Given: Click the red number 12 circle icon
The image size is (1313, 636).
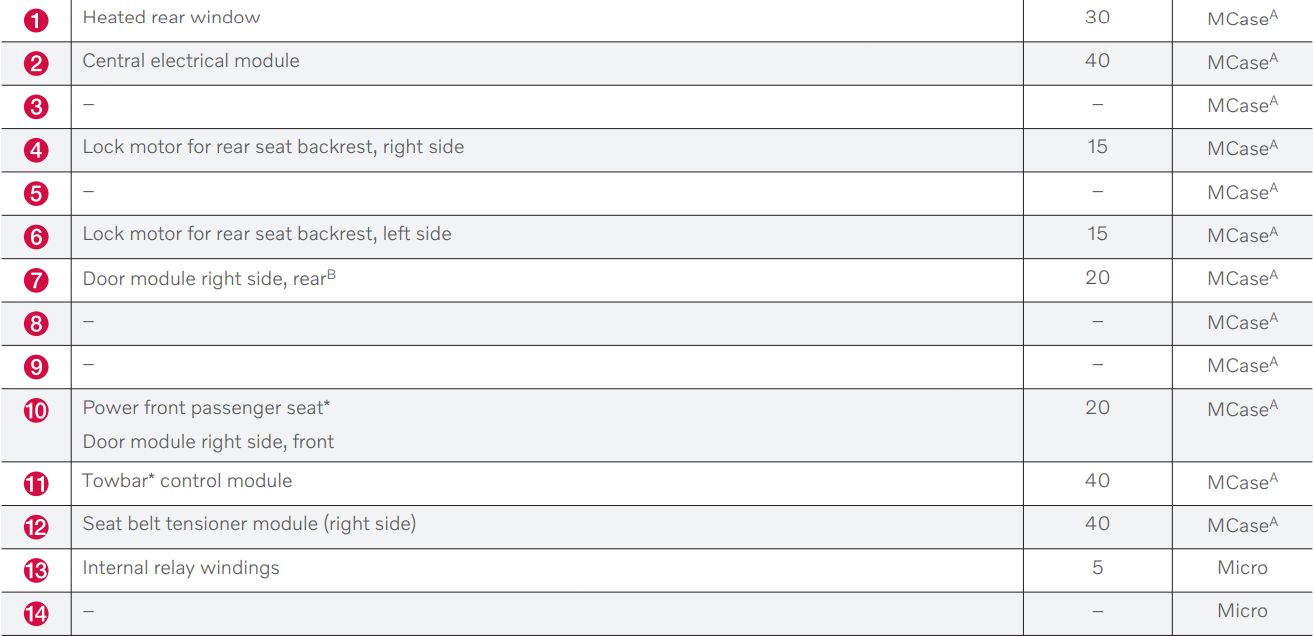Looking at the screenshot, I should pyautogui.click(x=35, y=527).
